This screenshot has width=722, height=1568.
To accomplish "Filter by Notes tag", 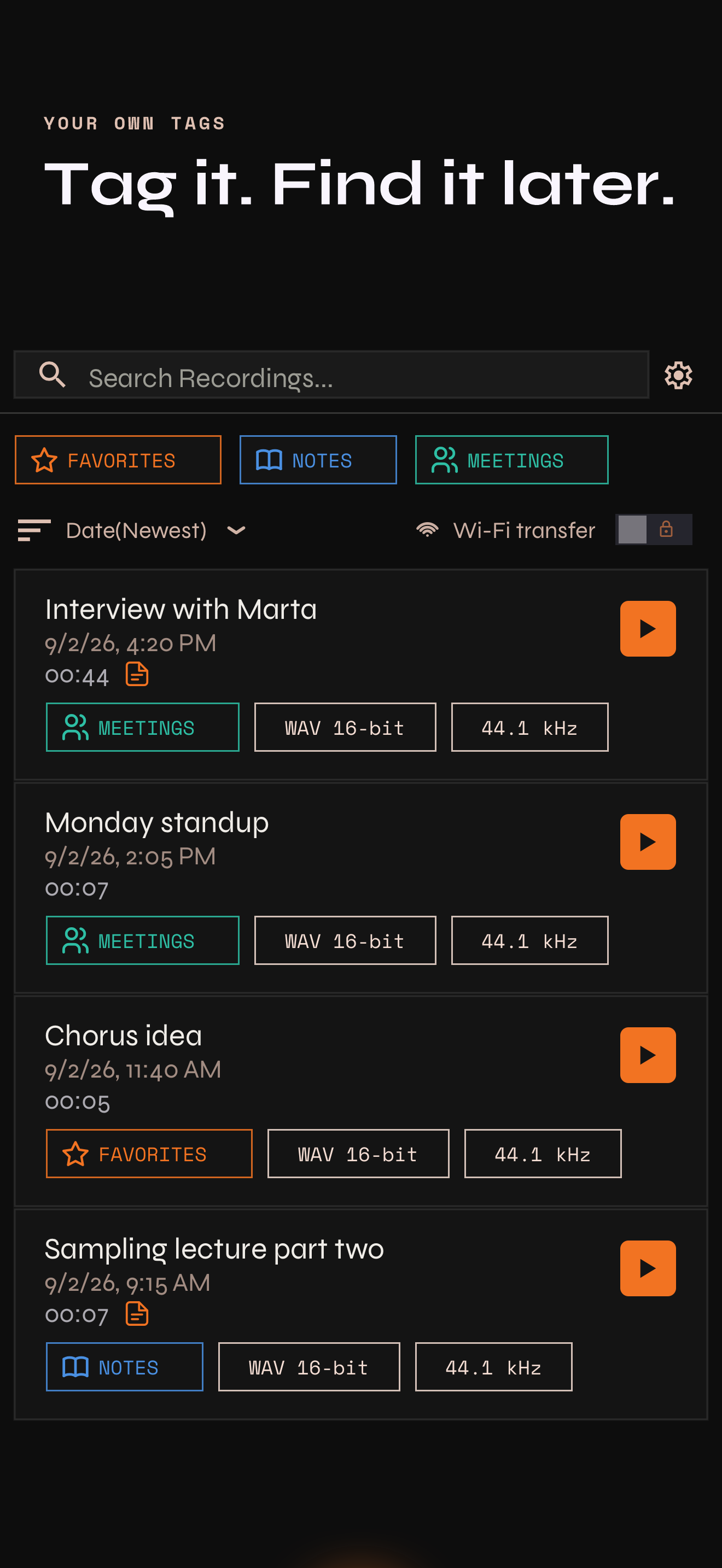I will (x=318, y=460).
